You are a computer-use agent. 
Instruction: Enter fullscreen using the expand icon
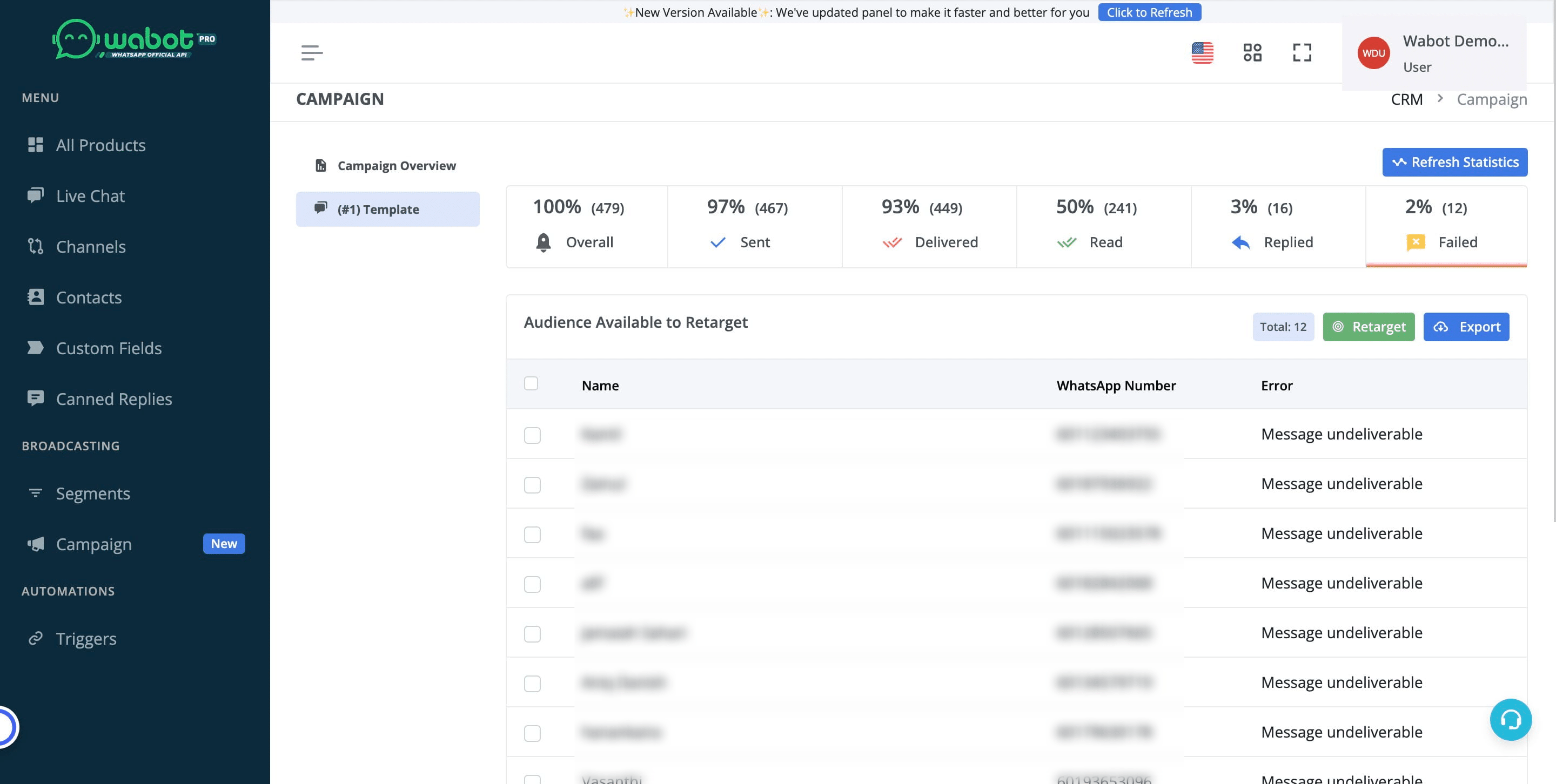click(1302, 52)
